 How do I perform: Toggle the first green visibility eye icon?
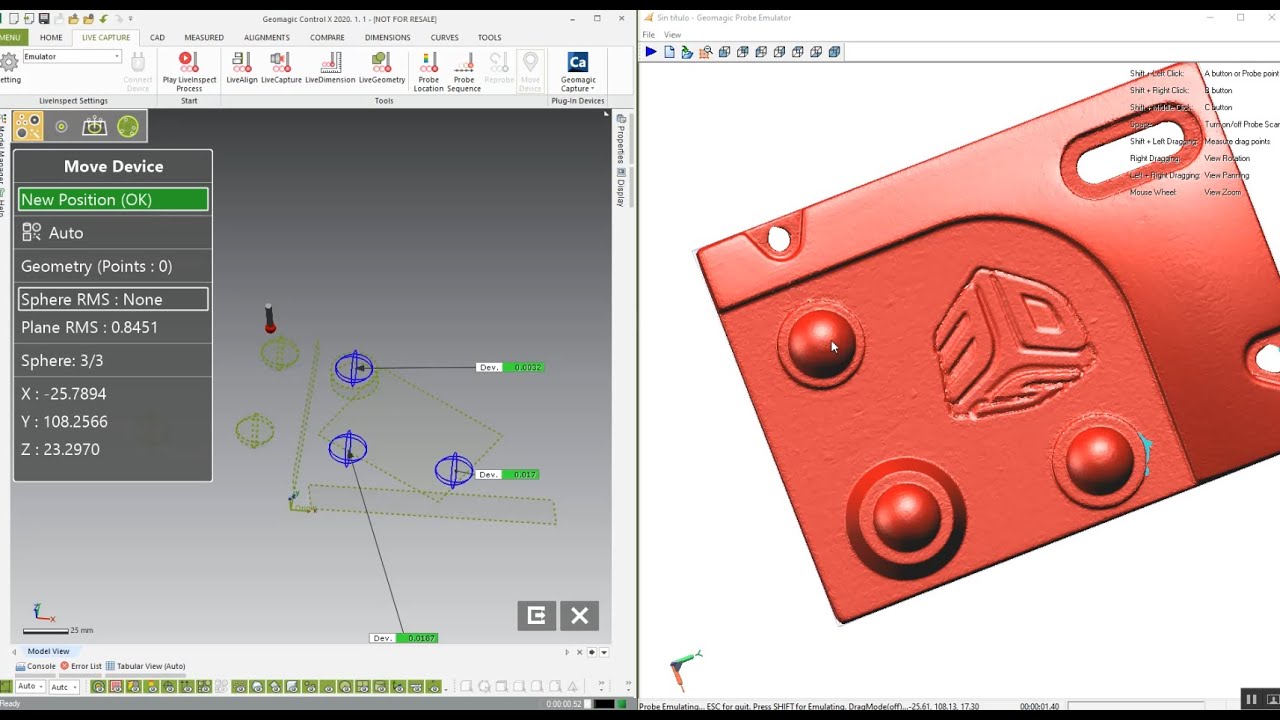point(98,687)
